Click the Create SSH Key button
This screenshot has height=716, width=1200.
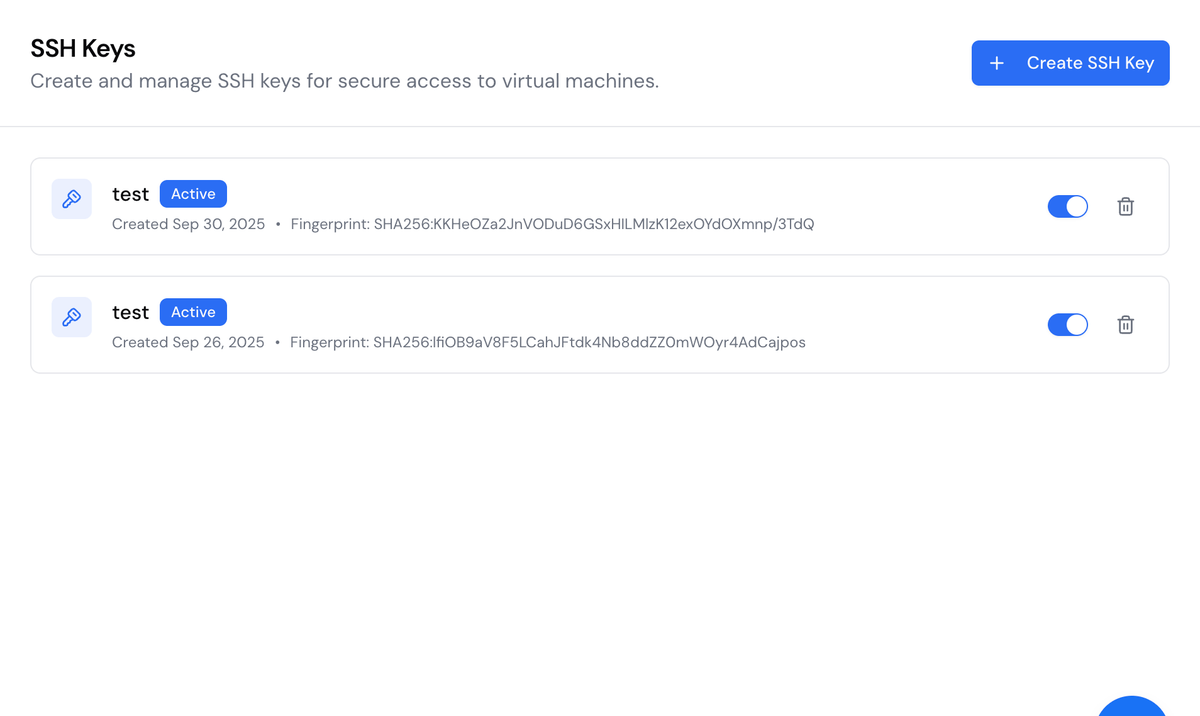pyautogui.click(x=1070, y=63)
